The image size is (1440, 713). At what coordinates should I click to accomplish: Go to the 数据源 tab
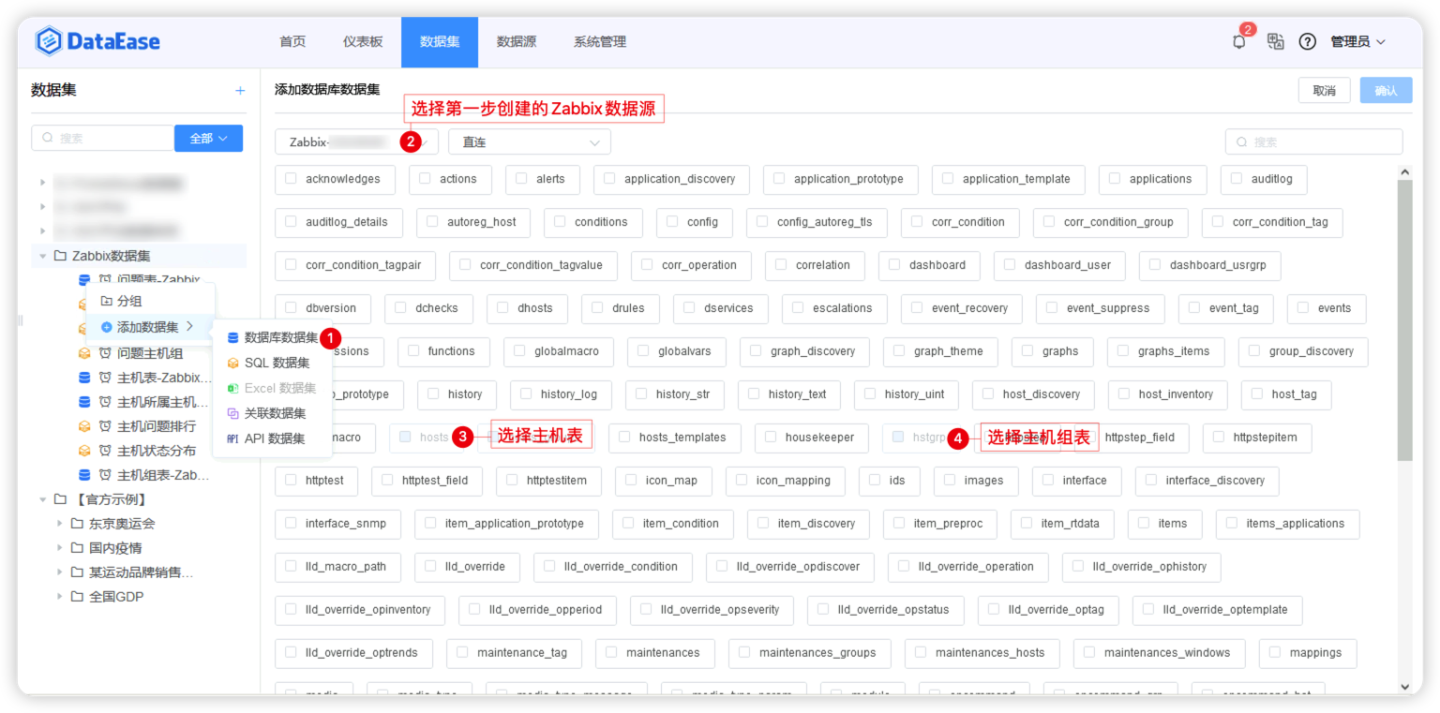point(516,42)
